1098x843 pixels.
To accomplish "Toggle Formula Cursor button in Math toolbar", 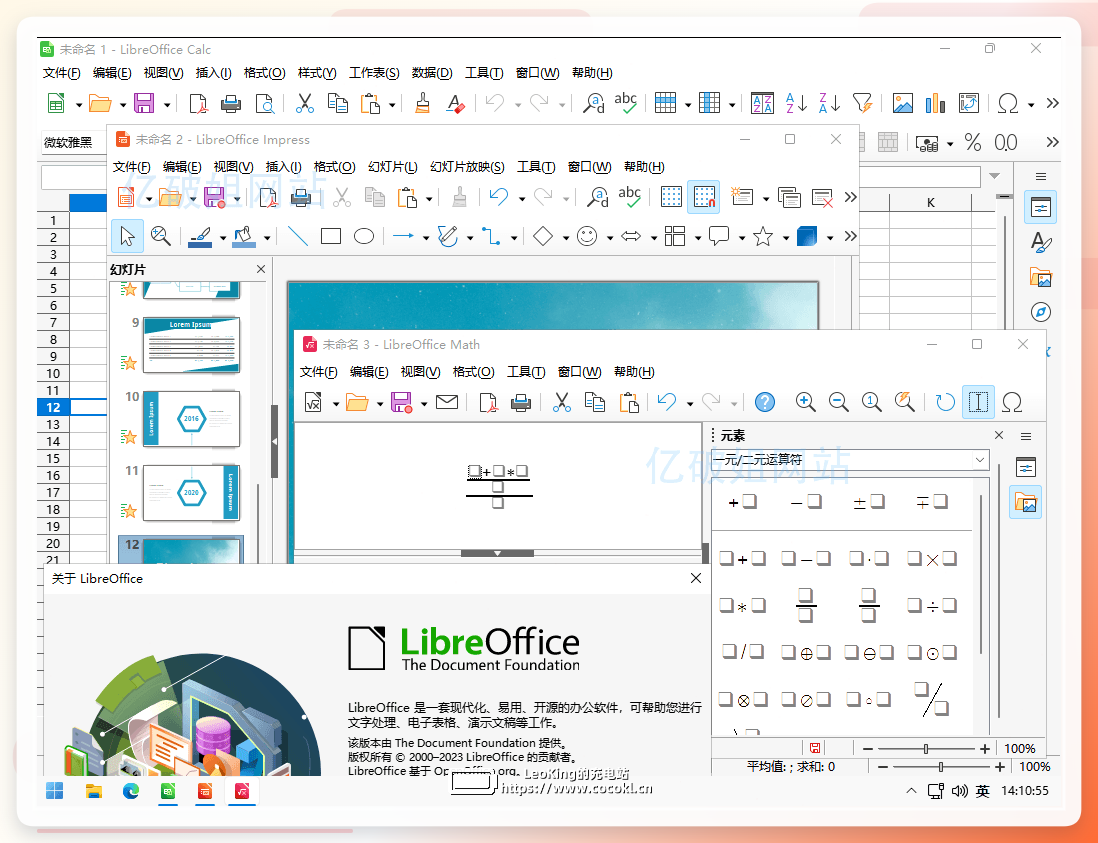I will click(x=978, y=402).
